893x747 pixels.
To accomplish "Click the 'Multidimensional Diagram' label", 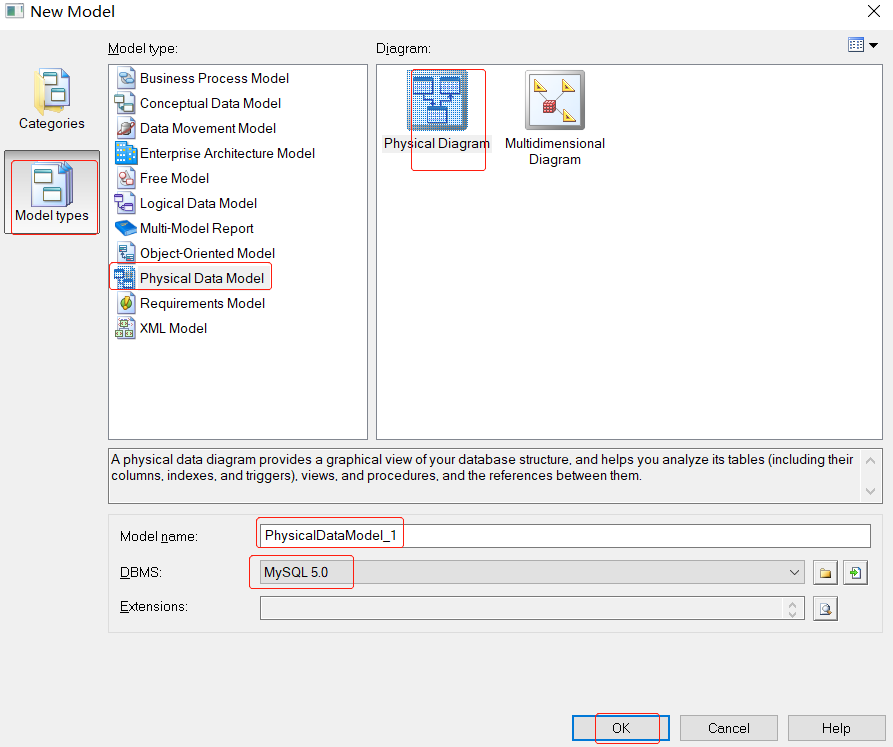I will 555,151.
